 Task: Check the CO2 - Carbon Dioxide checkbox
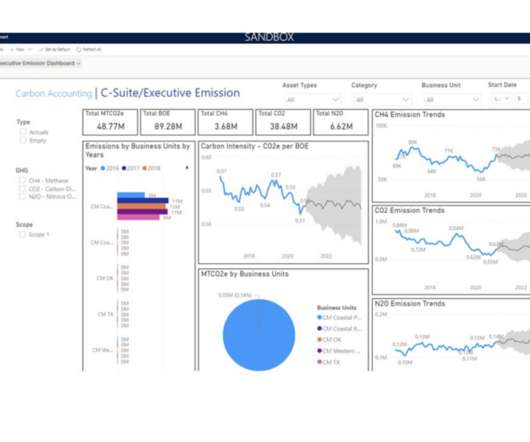23,189
